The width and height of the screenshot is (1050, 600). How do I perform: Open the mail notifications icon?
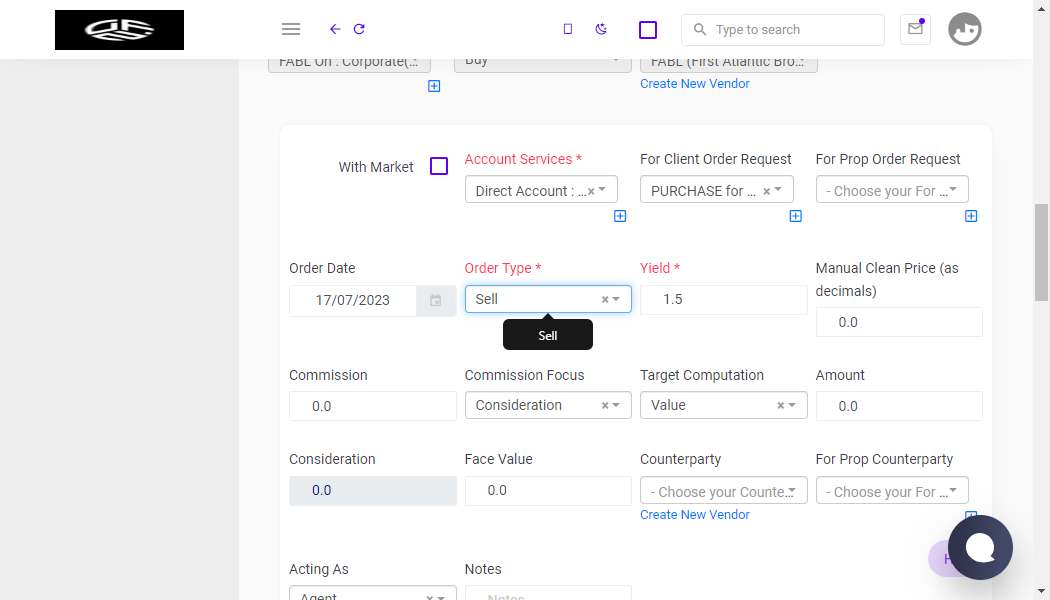click(915, 29)
